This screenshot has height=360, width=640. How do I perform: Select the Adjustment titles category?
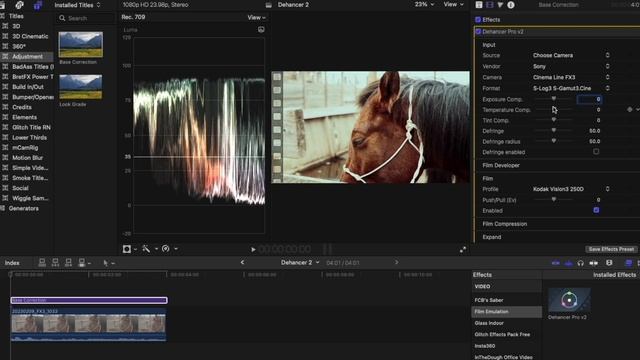tap(27, 56)
